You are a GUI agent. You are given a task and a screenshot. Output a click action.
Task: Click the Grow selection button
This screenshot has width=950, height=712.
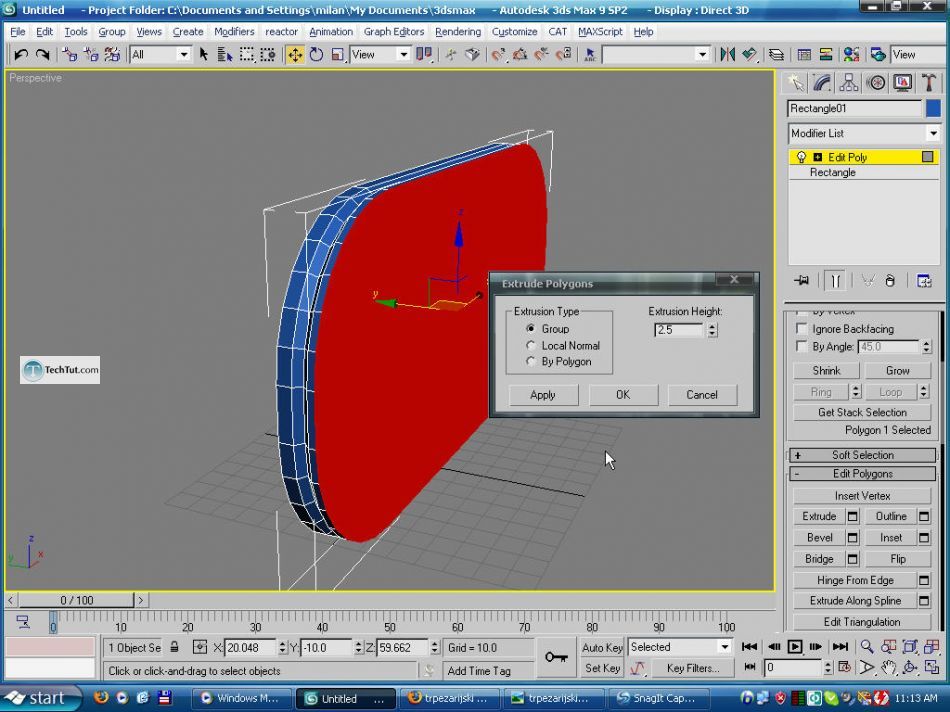(x=897, y=370)
